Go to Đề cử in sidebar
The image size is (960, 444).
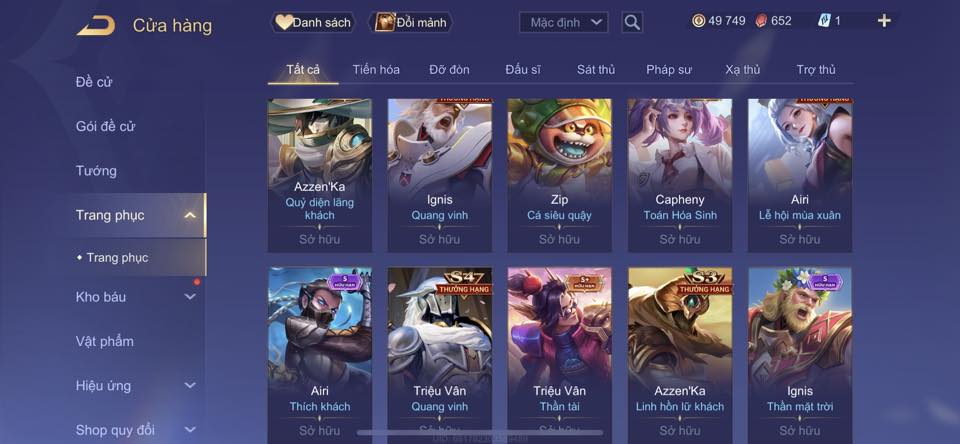click(94, 81)
